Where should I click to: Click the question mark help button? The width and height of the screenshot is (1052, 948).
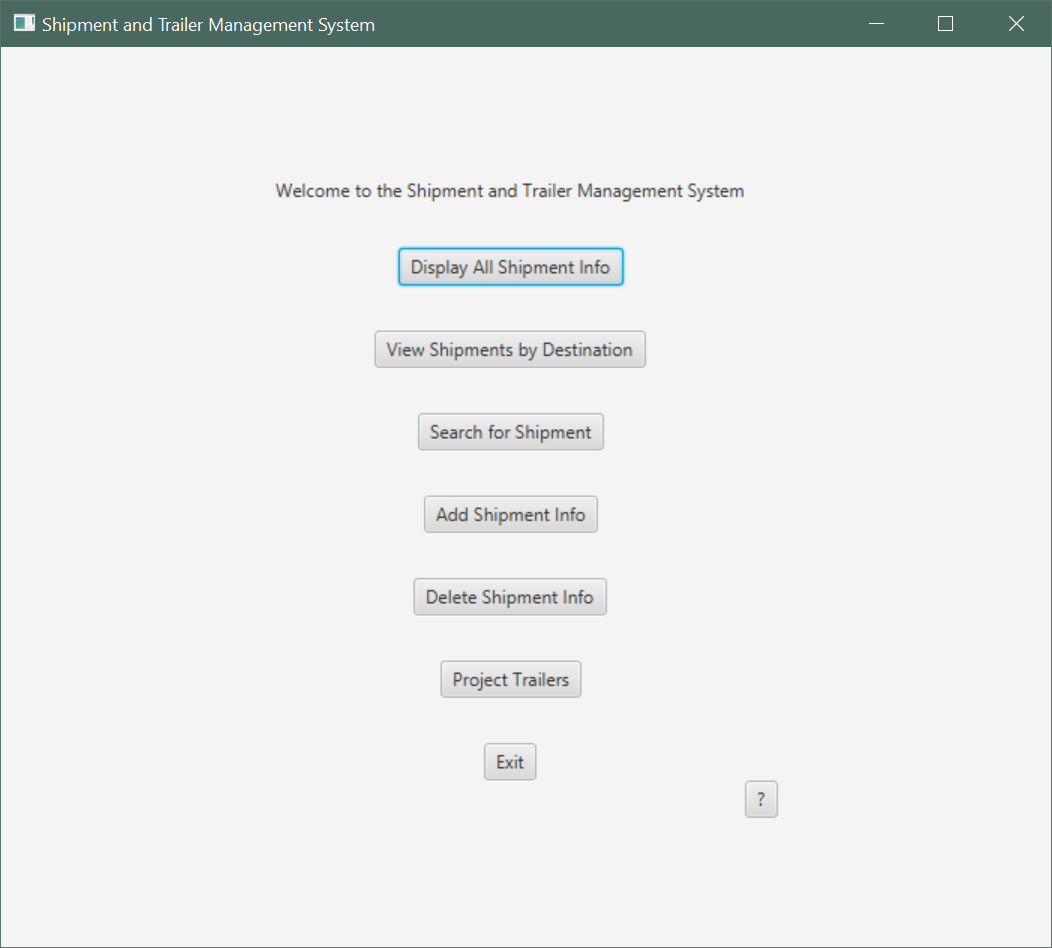tap(761, 799)
